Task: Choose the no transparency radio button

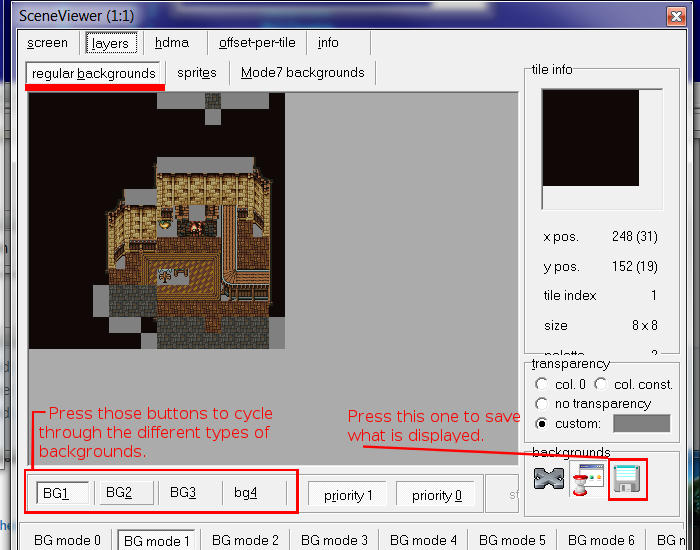Action: point(542,404)
